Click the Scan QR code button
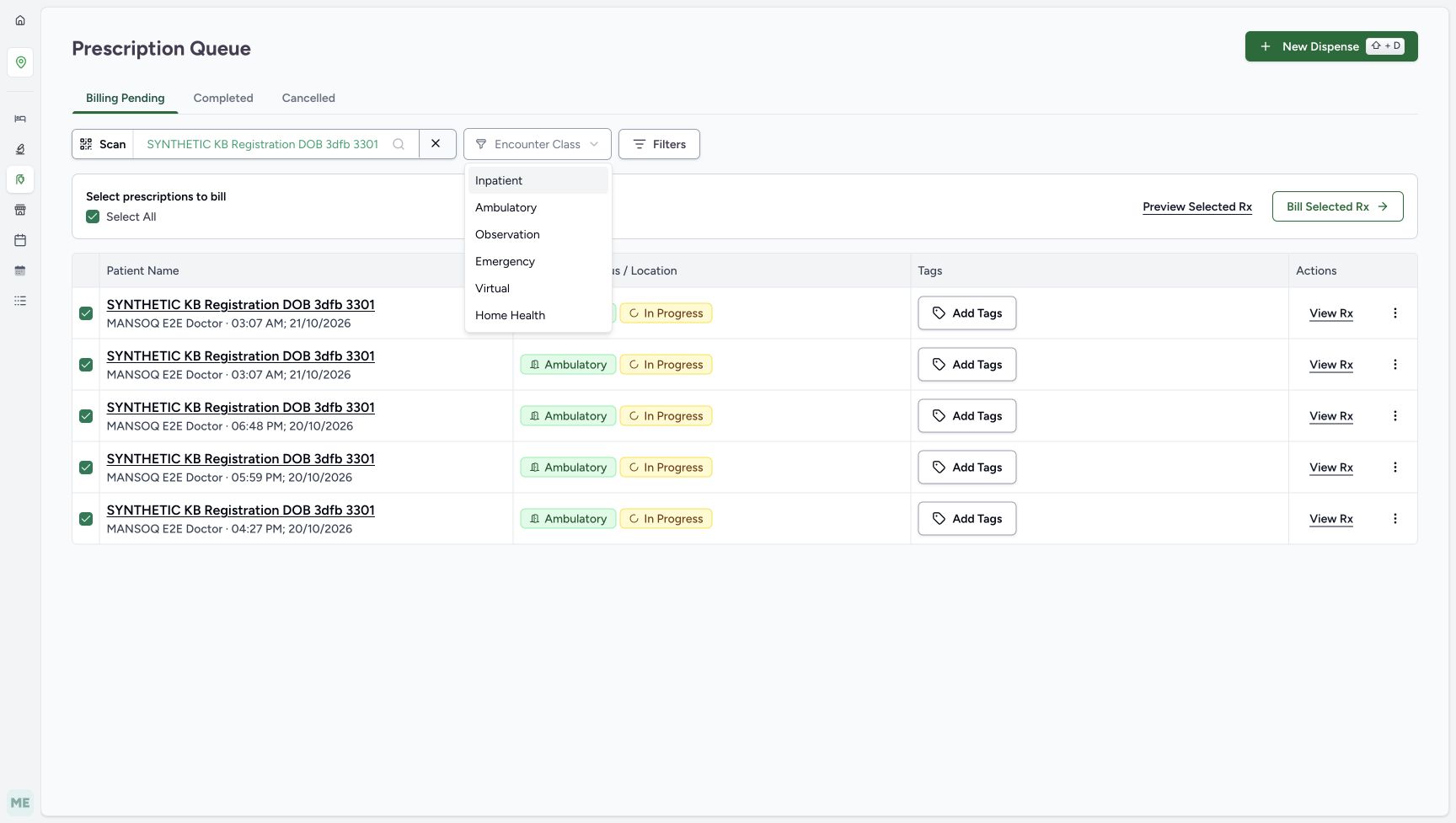Image resolution: width=1456 pixels, height=823 pixels. point(103,144)
